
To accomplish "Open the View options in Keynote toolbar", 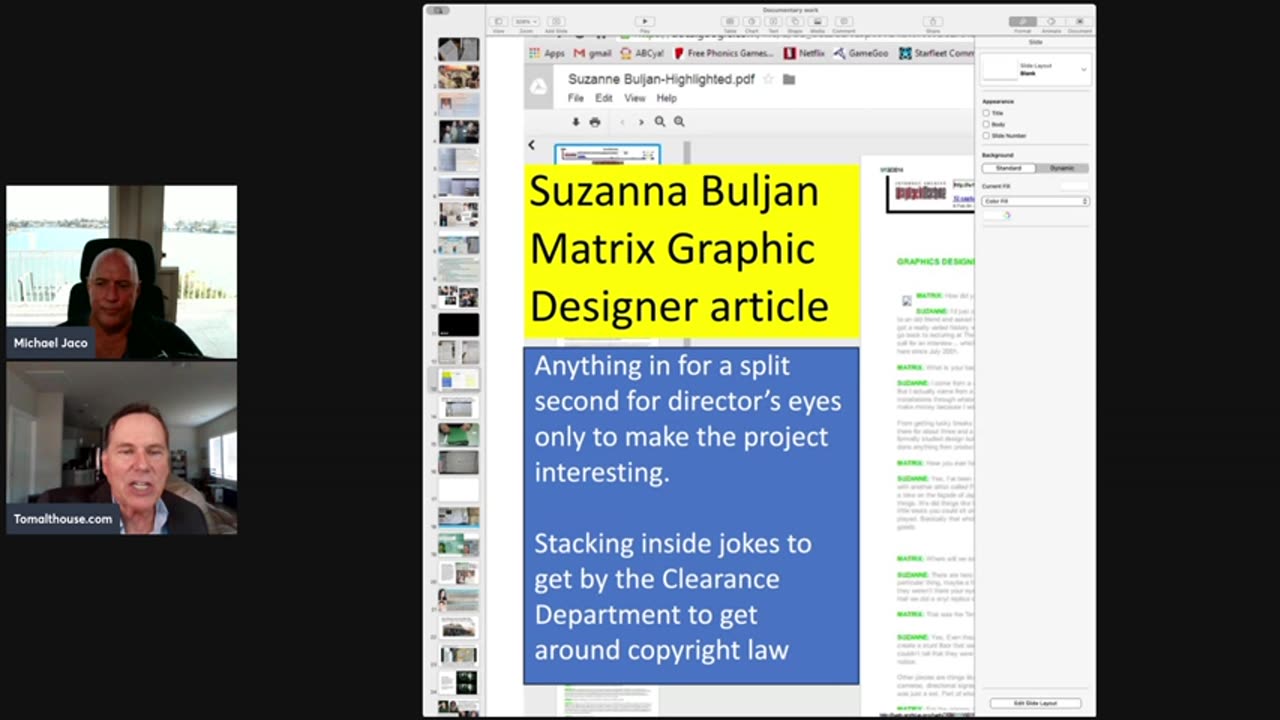I will tap(498, 21).
